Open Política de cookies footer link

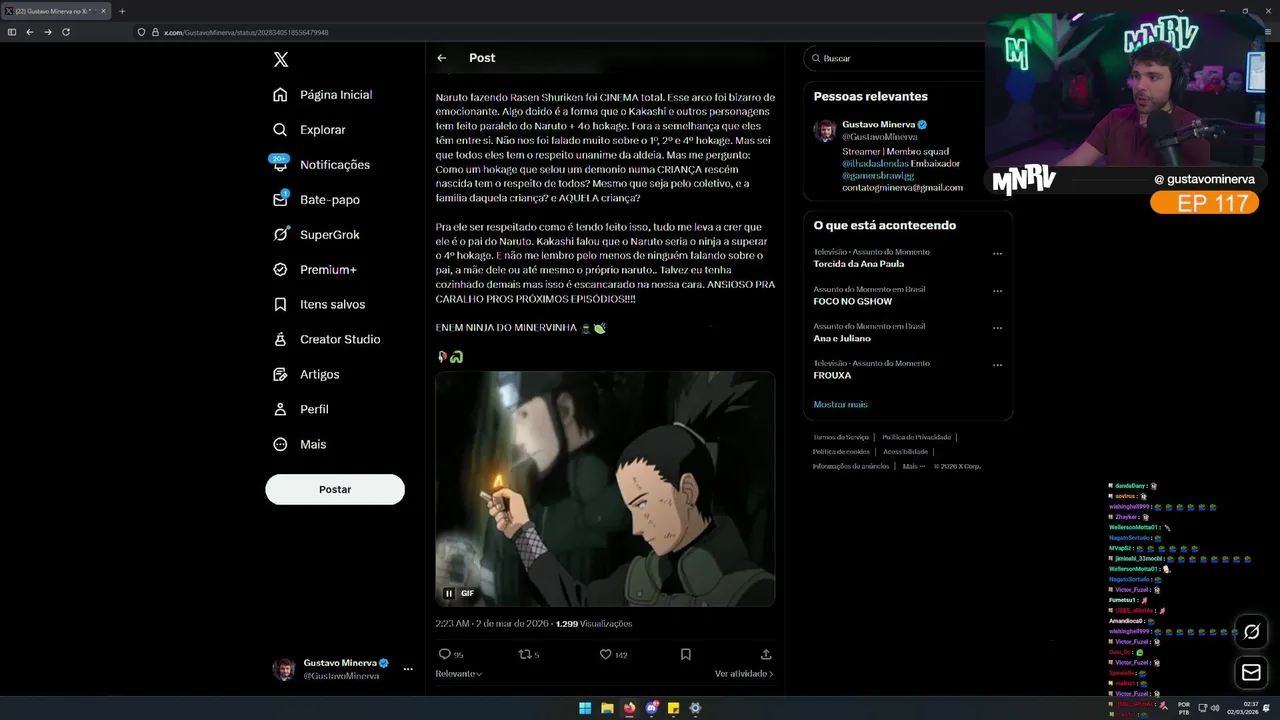coord(841,451)
